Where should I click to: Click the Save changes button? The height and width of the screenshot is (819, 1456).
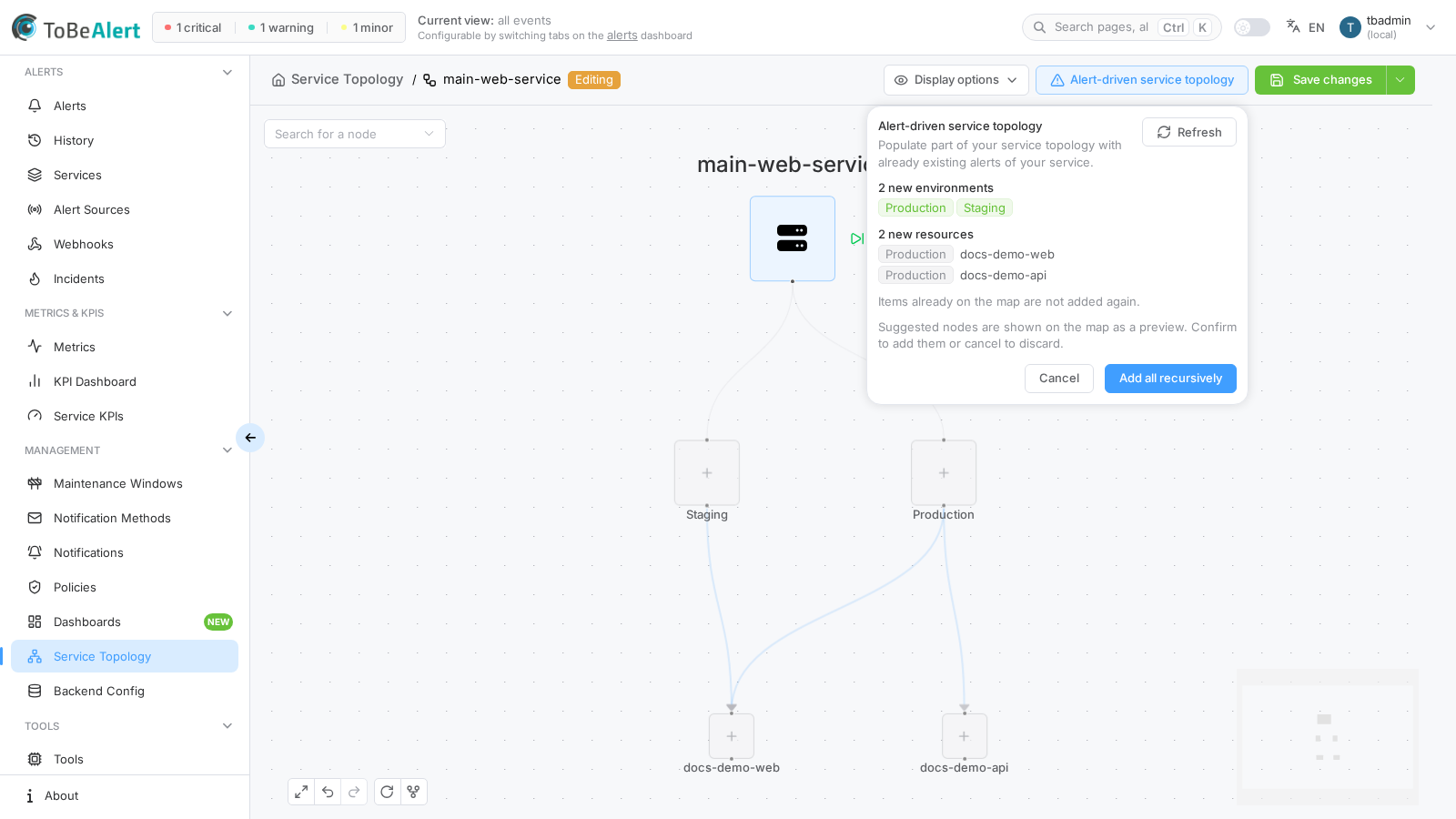1320,80
